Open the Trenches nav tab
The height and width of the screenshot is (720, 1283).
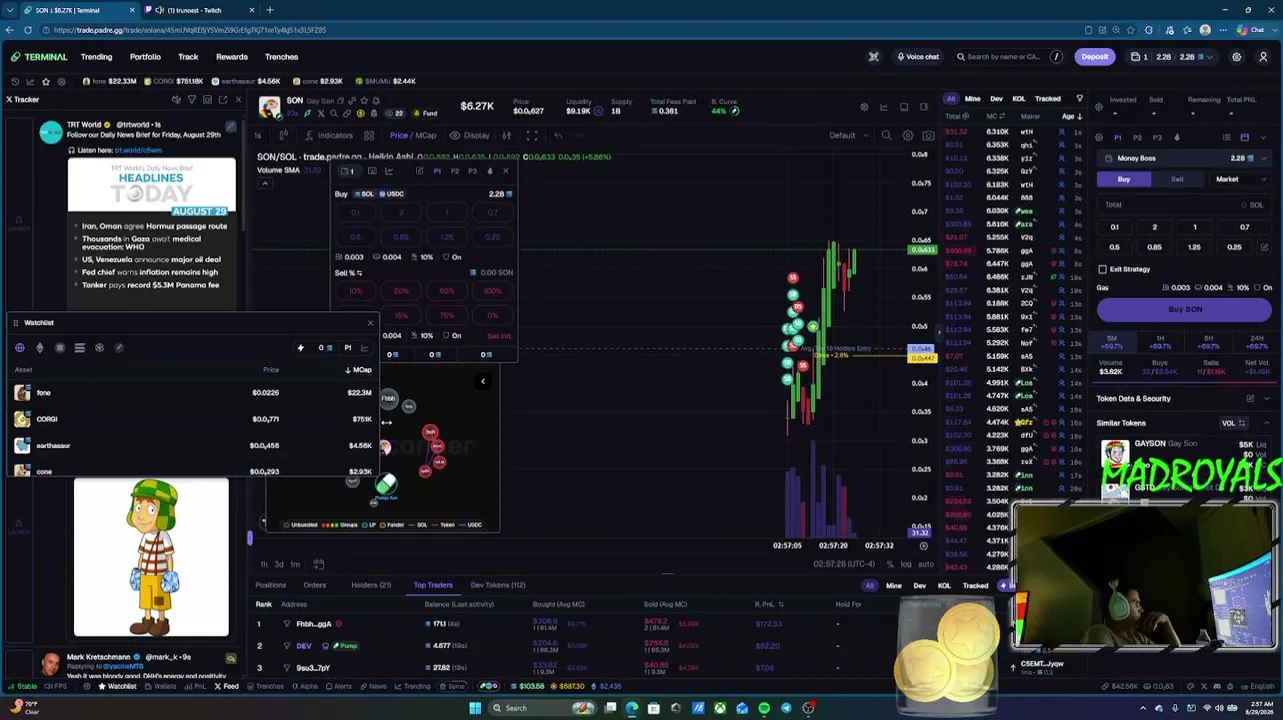282,57
